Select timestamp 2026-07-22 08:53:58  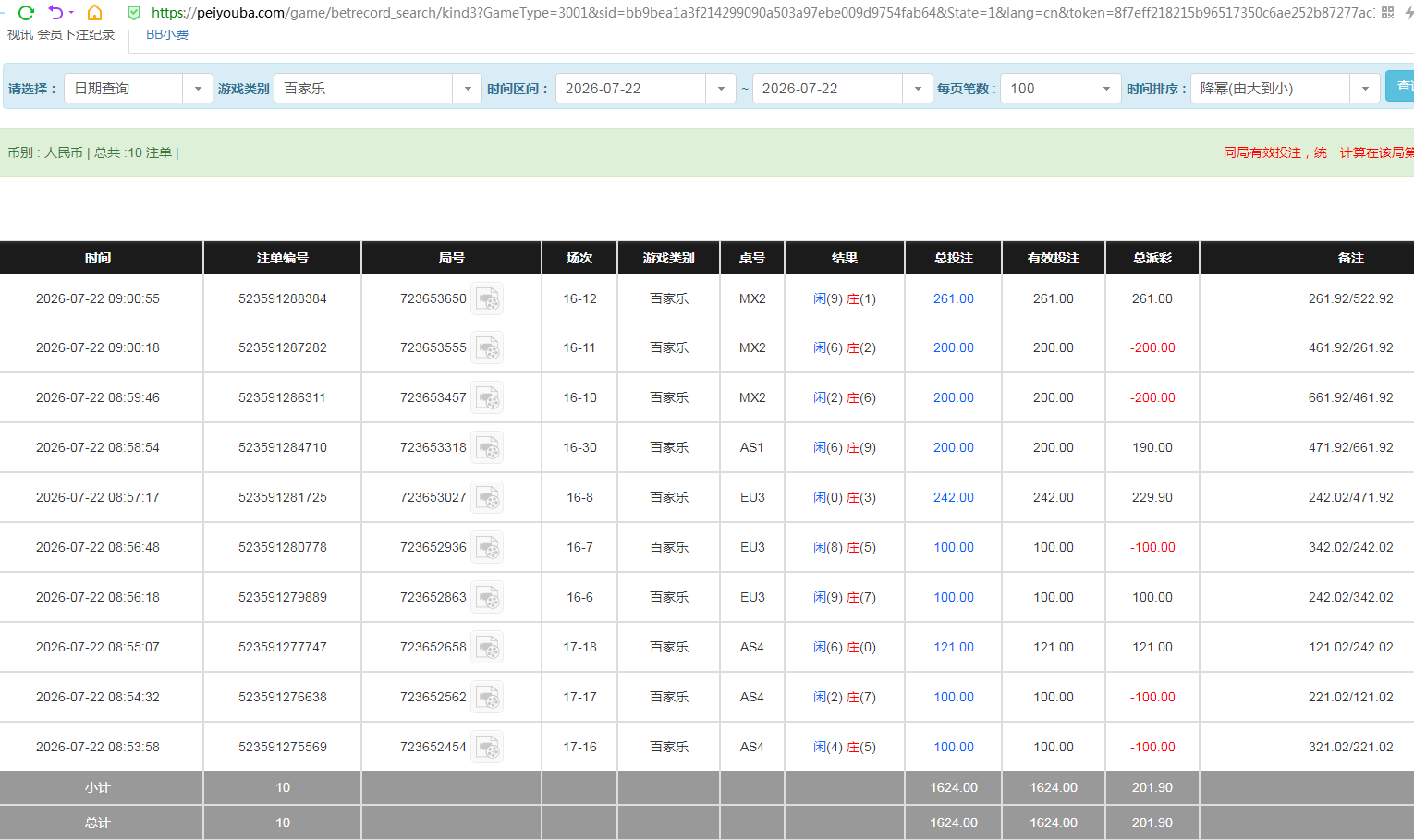98,748
